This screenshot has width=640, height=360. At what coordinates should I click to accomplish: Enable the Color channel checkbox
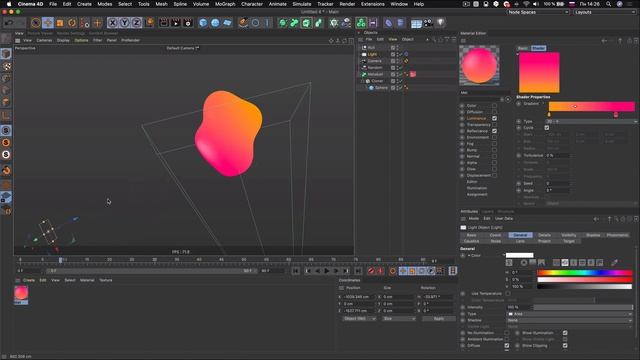494,106
